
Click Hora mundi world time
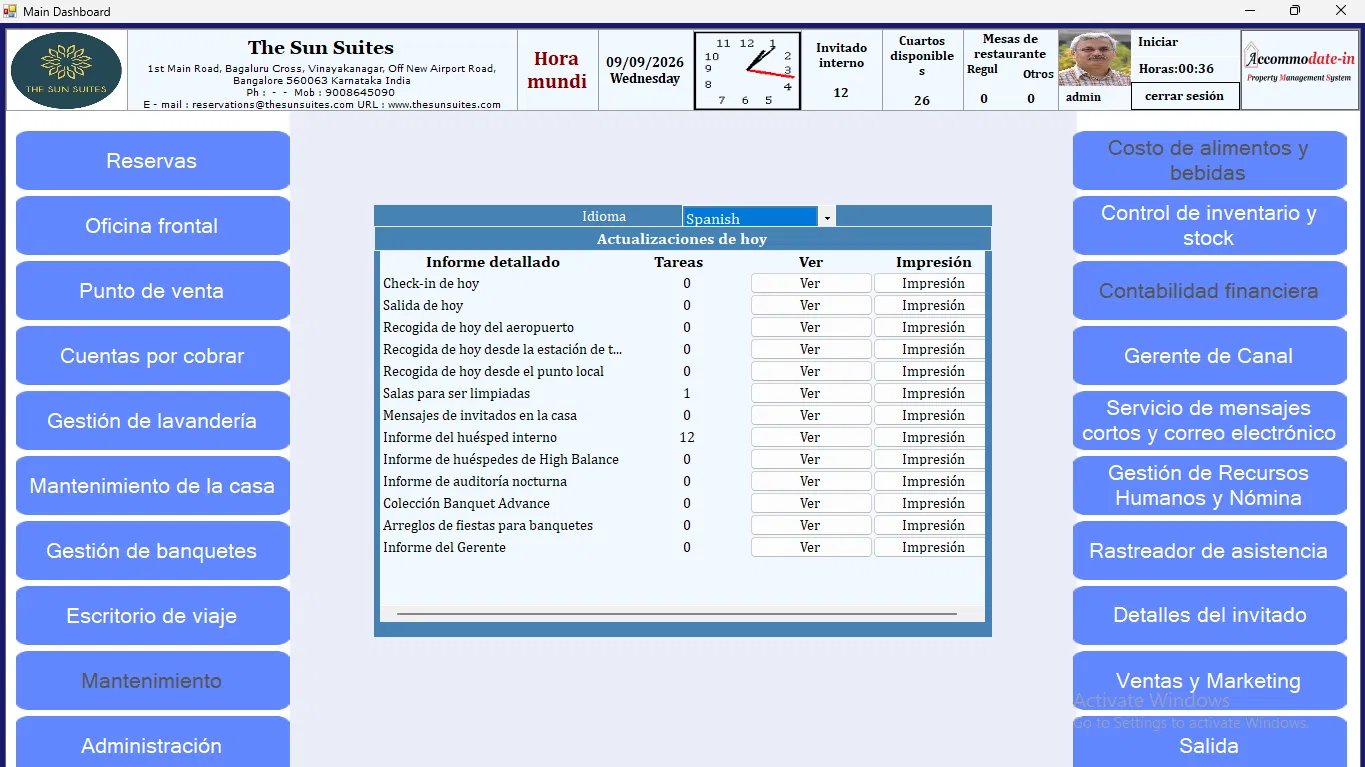click(x=557, y=70)
